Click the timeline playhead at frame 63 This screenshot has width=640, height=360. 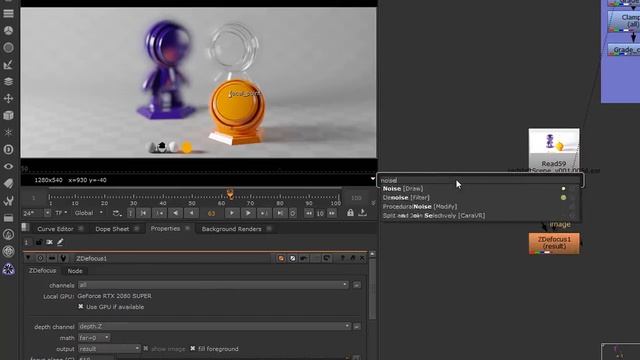pyautogui.click(x=230, y=194)
